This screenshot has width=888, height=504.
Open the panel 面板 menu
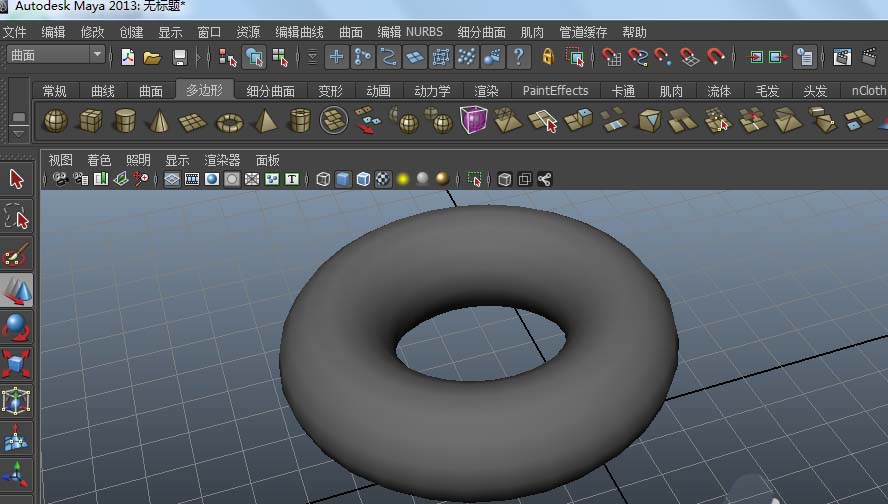267,160
